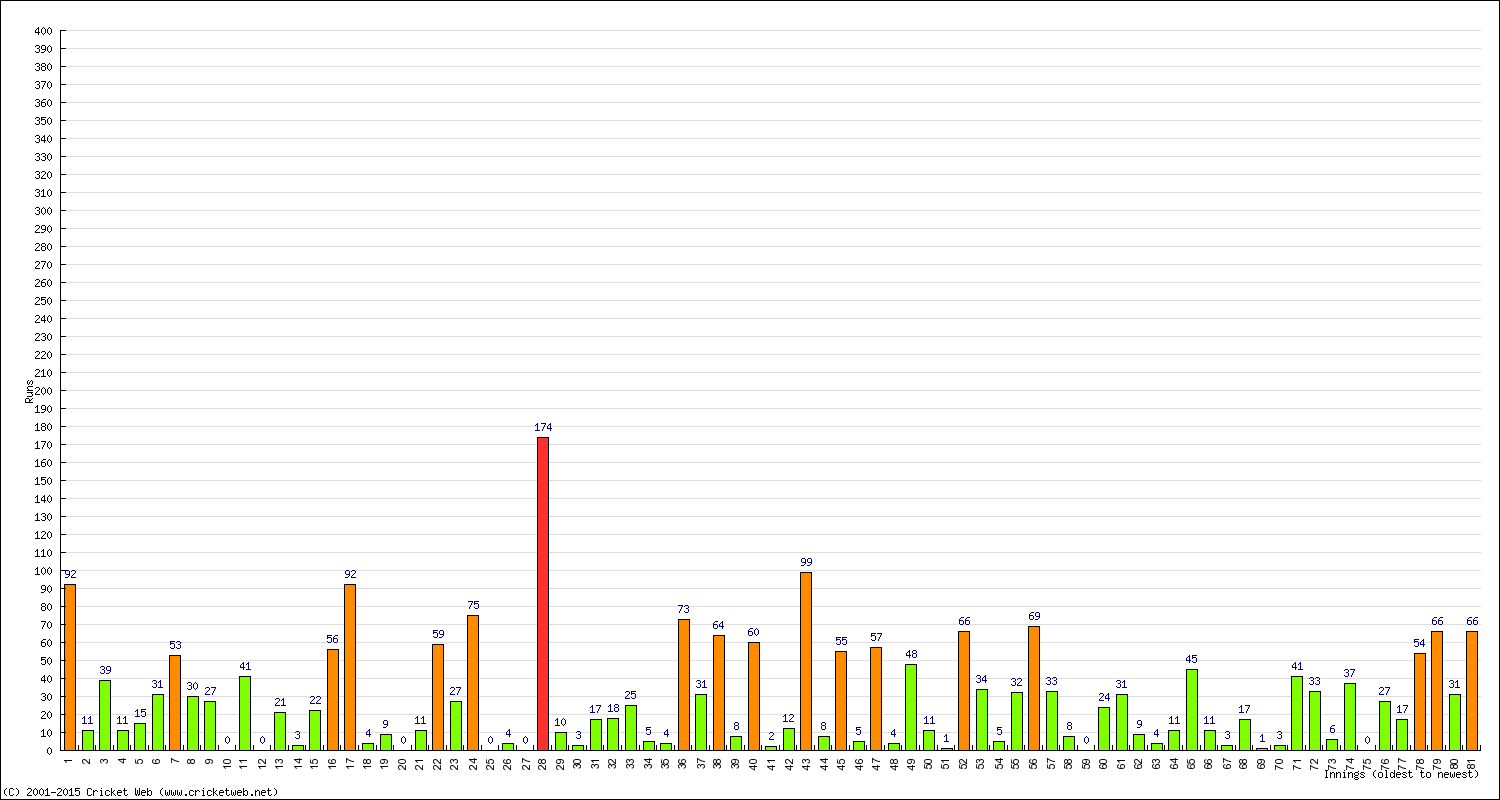
Task: Click the red bar with value 174
Action: (x=543, y=593)
